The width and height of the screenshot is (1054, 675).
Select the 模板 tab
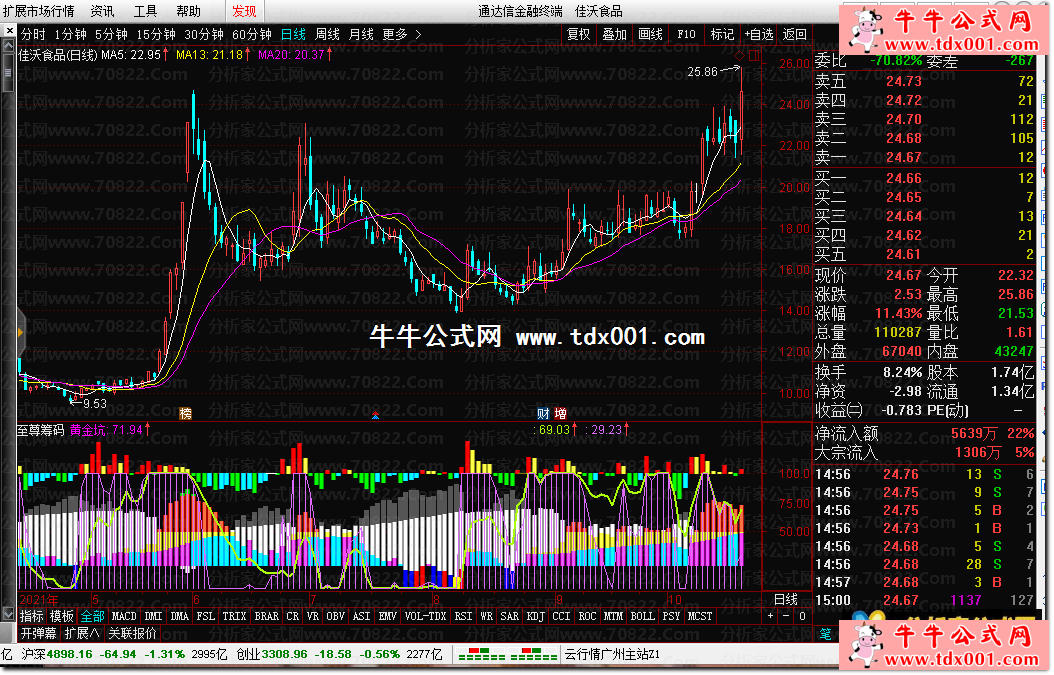[62, 616]
